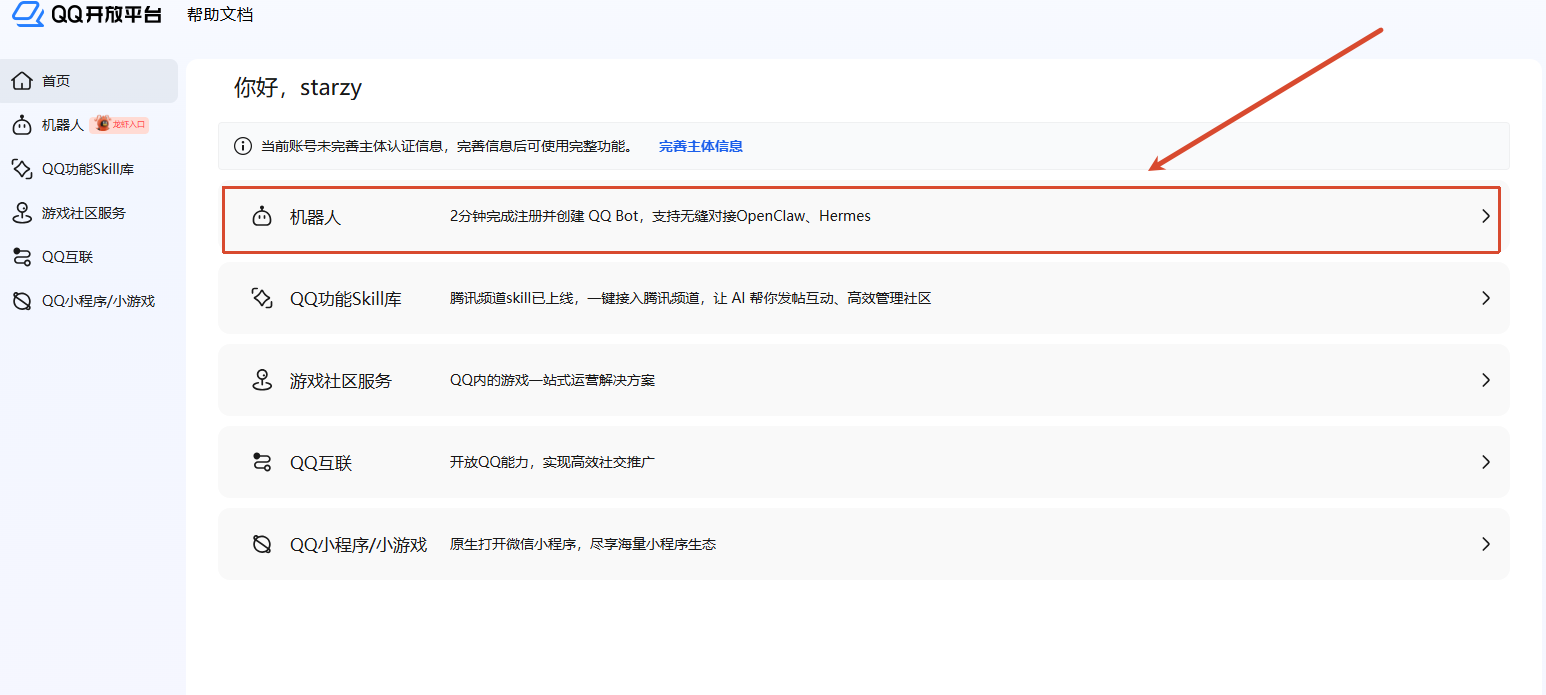Click the sidebar QQ小程序/小游戏 icon
1546x695 pixels.
click(x=21, y=301)
